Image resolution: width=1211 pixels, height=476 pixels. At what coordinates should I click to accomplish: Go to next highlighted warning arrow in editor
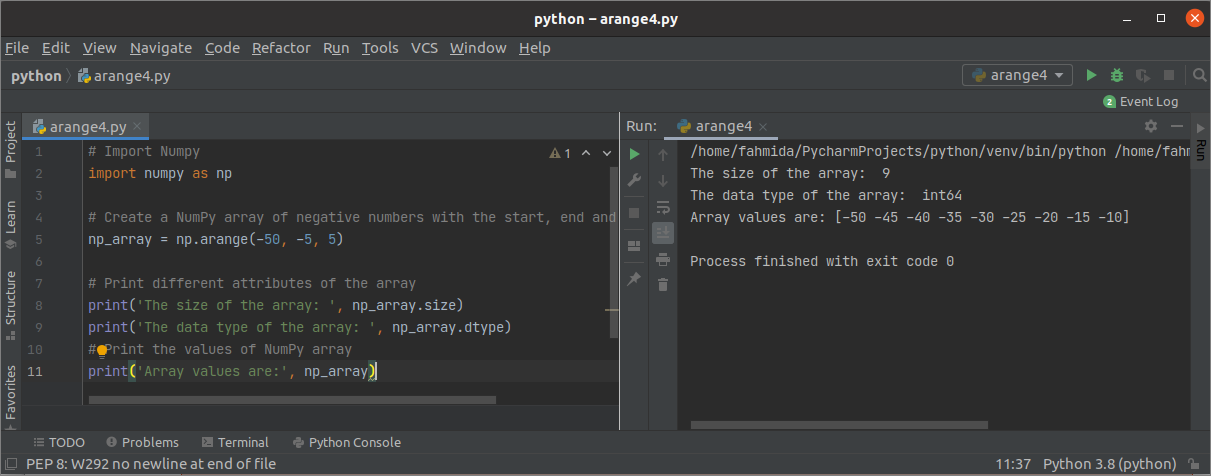606,153
